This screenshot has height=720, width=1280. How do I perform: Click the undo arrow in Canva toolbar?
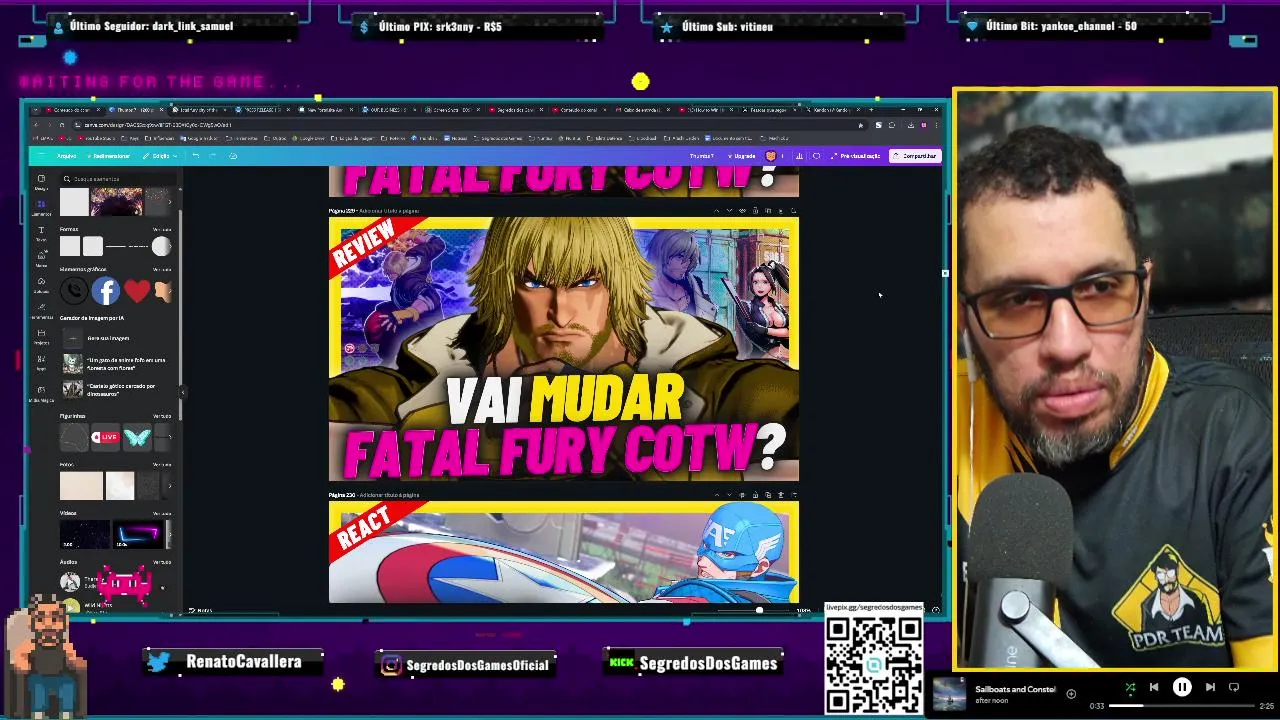196,156
